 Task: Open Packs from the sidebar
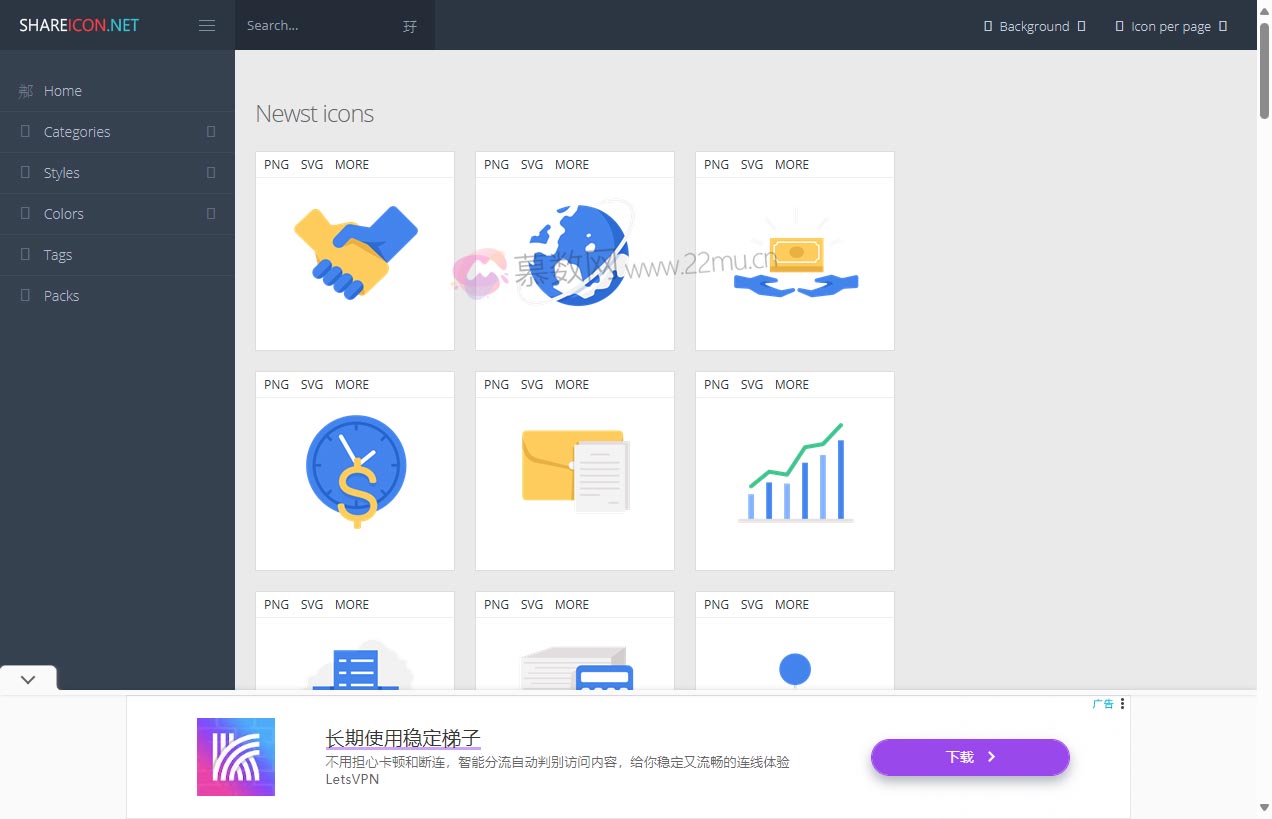61,296
